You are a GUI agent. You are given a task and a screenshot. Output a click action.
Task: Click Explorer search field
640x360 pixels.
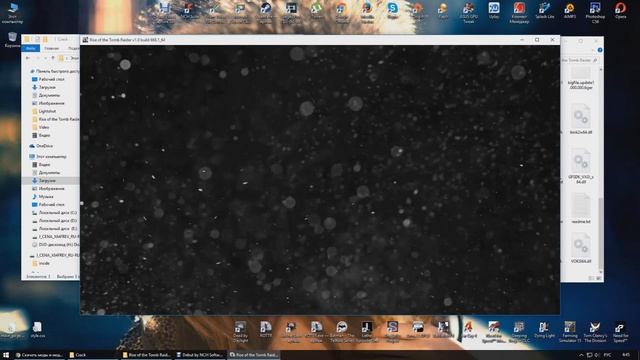[580, 60]
